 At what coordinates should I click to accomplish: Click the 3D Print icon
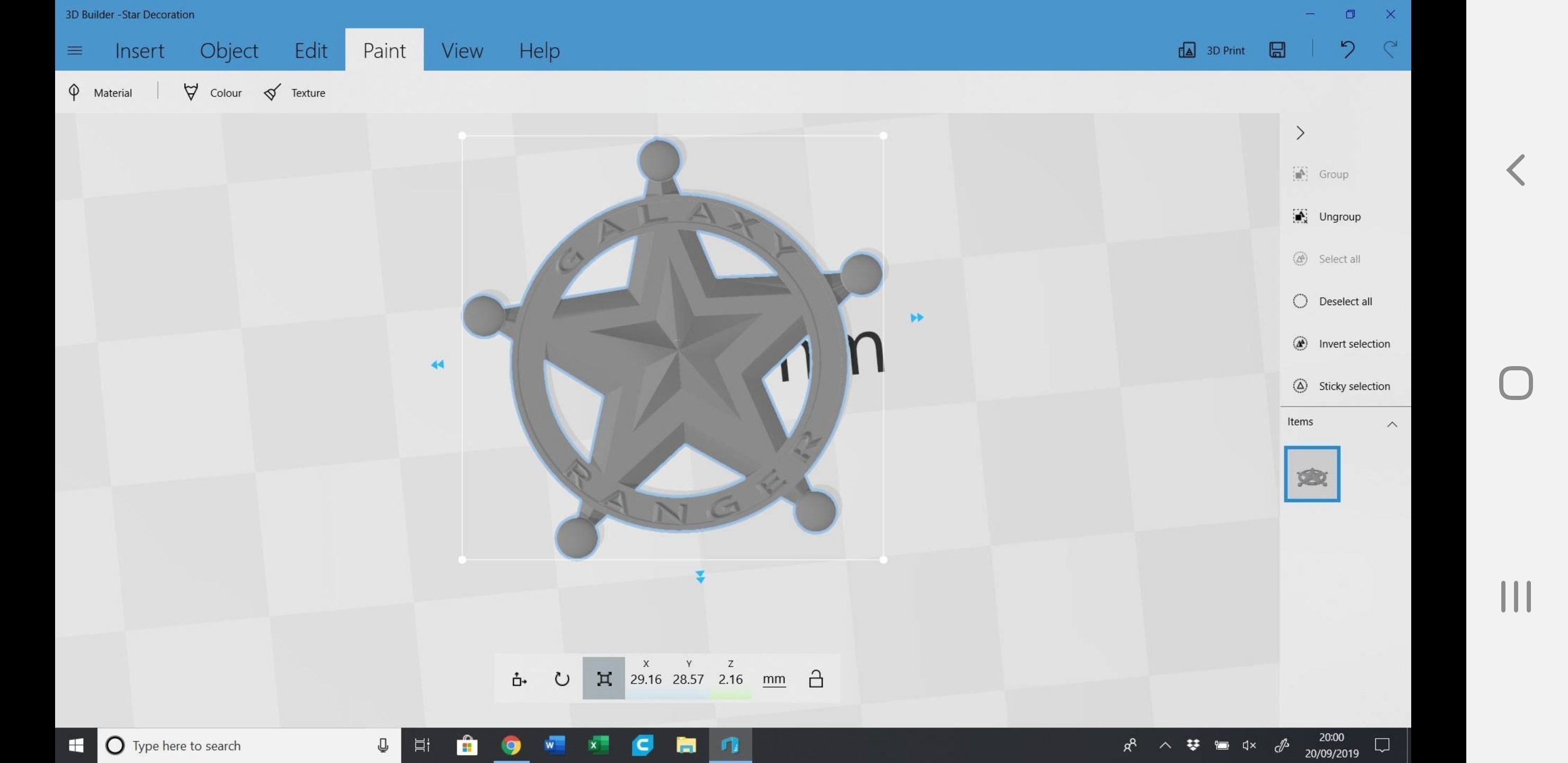tap(1187, 50)
